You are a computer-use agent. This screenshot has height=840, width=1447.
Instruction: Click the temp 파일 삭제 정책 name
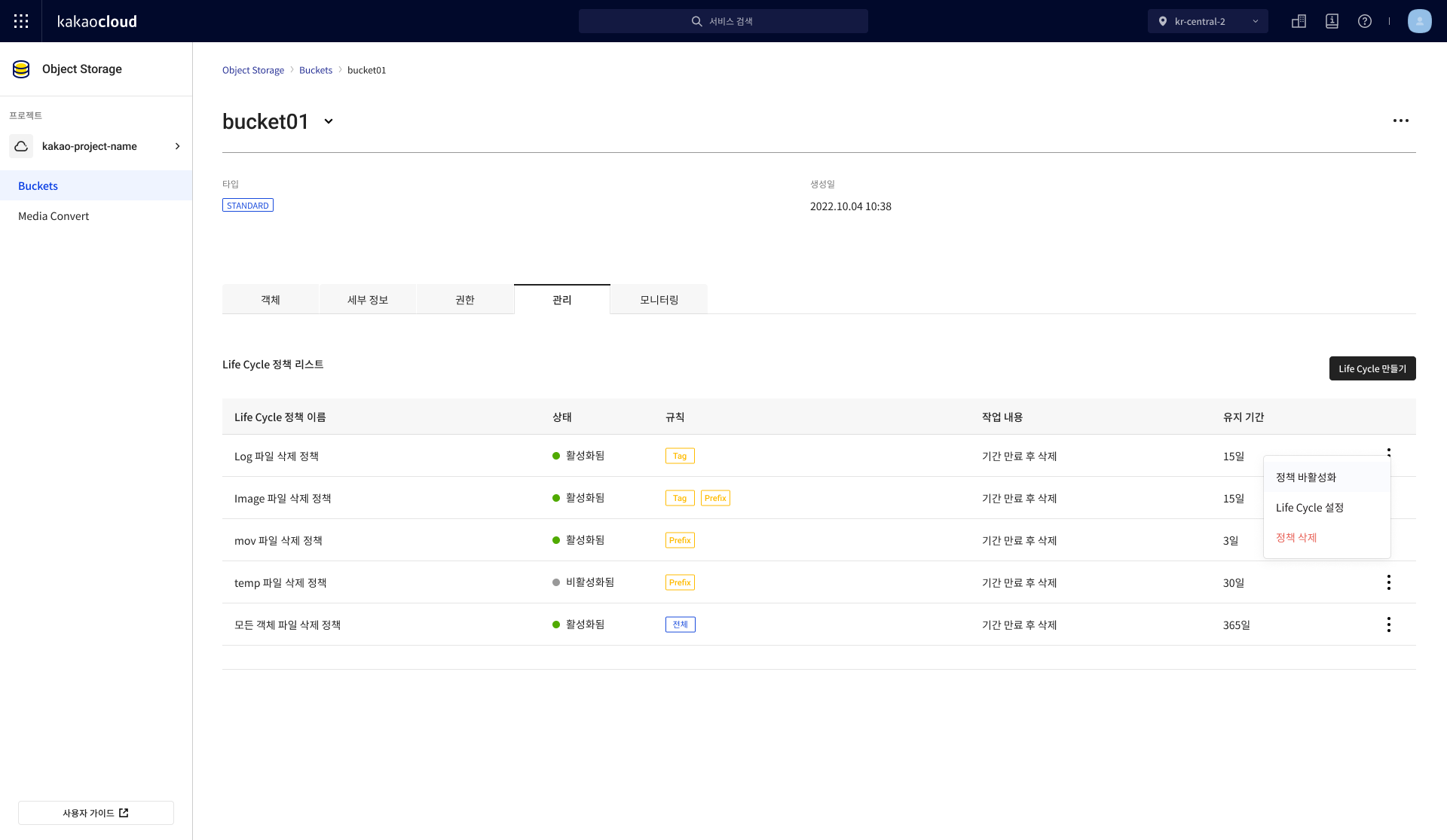(280, 582)
